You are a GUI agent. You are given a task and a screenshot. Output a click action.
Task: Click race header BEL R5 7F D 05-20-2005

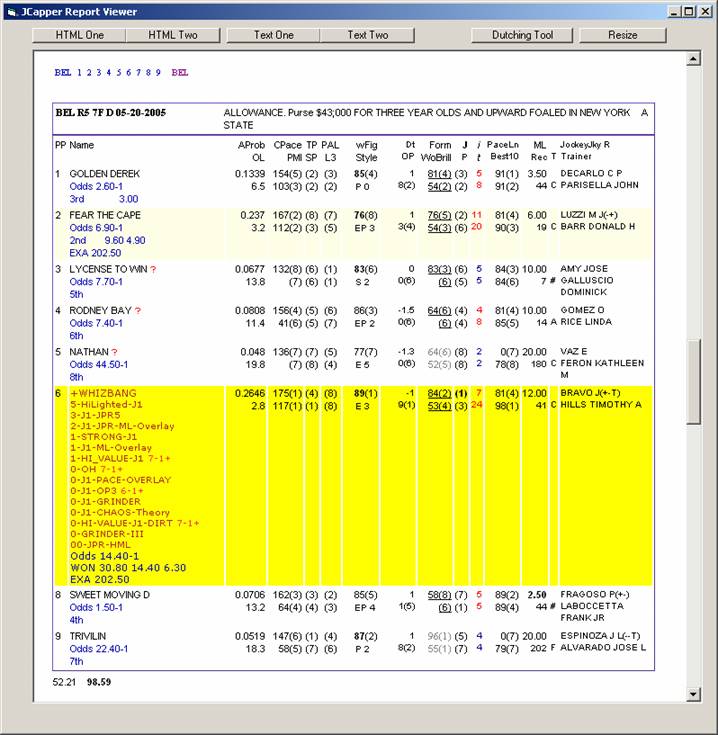(111, 112)
